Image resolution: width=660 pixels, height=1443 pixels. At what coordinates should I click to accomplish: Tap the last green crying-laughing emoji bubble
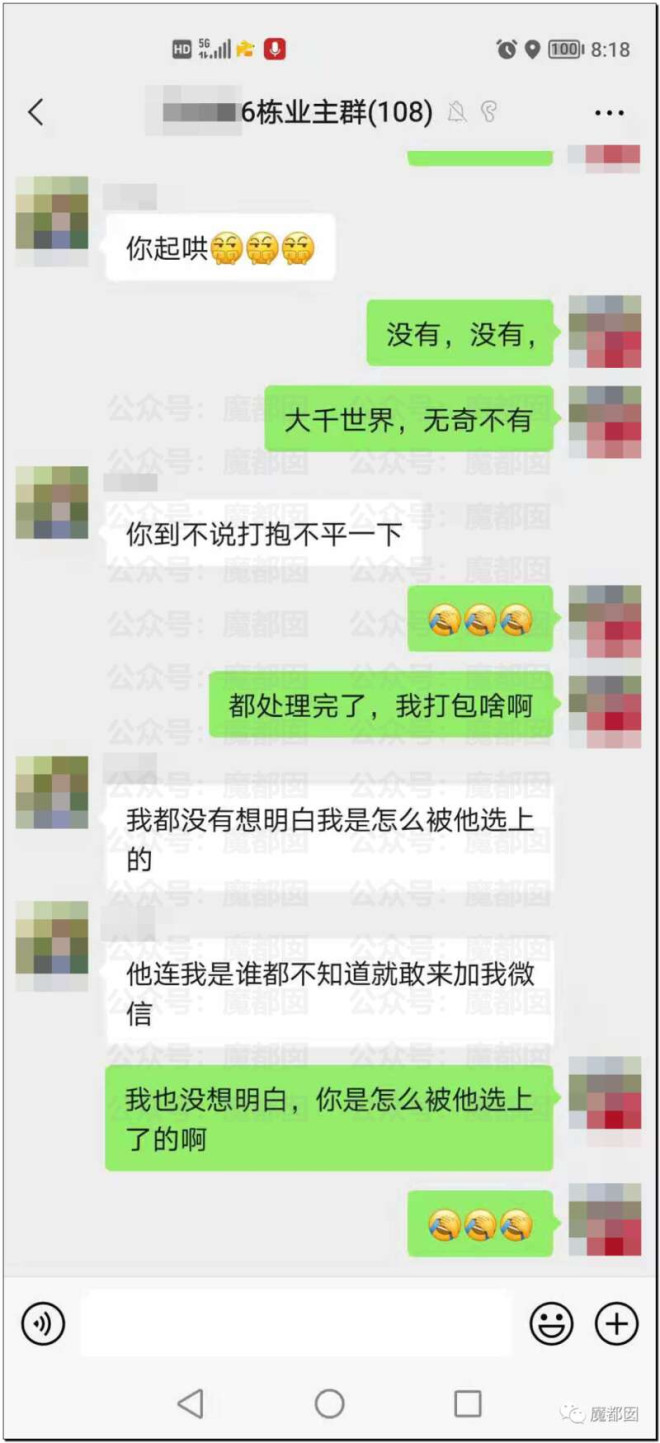point(481,1224)
